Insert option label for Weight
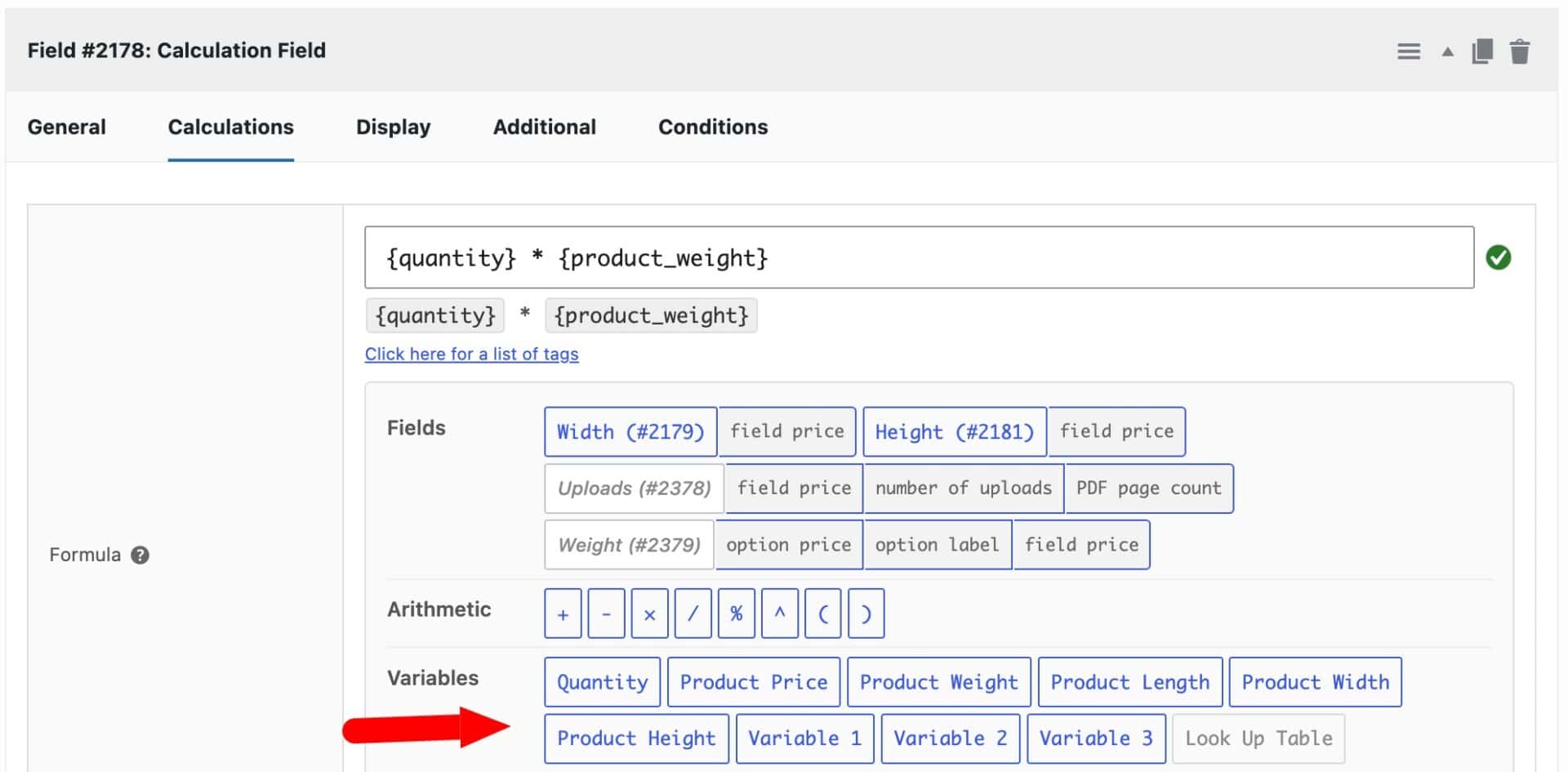 click(938, 545)
